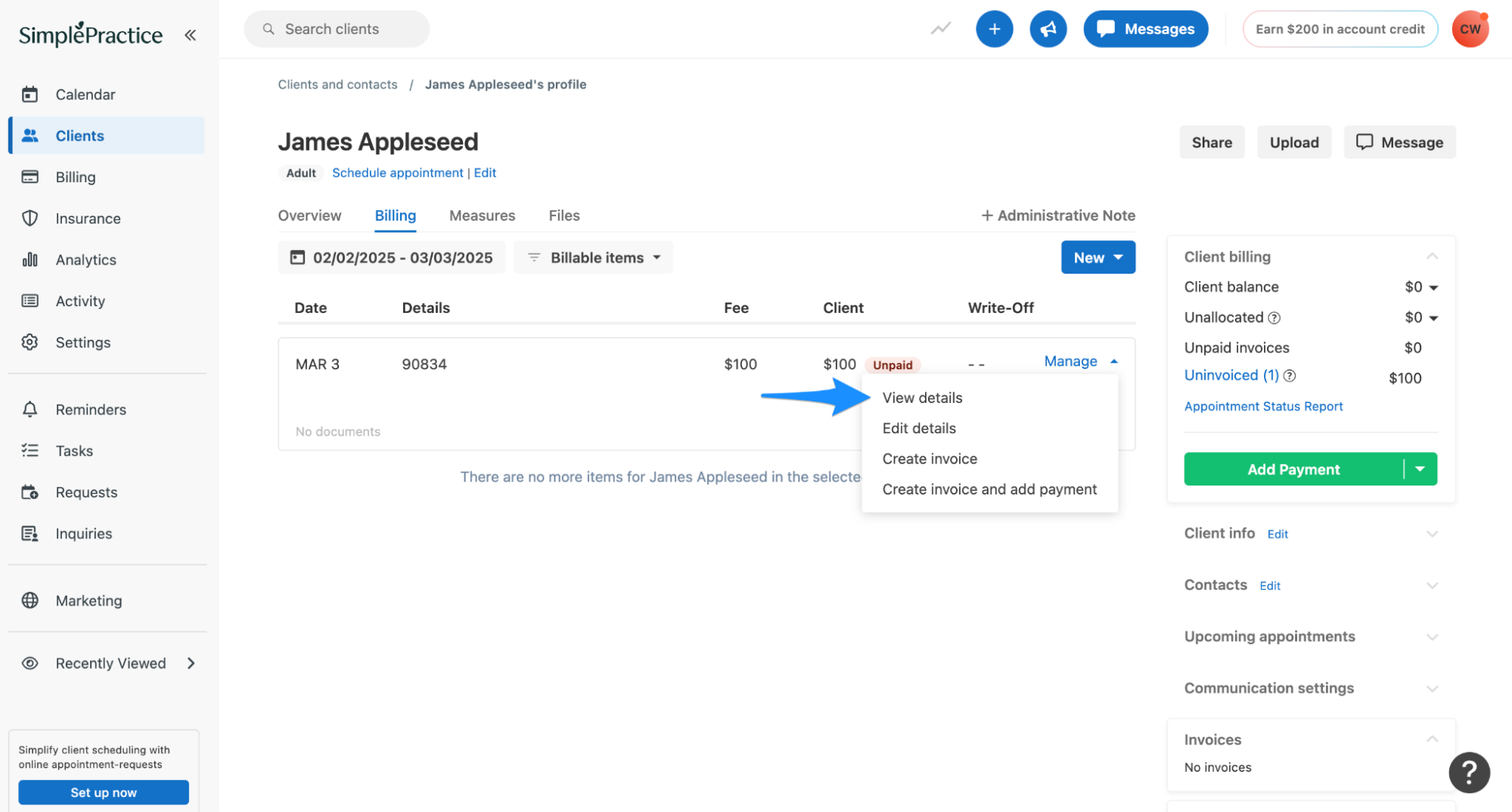Collapse the Client billing panel

(1432, 256)
